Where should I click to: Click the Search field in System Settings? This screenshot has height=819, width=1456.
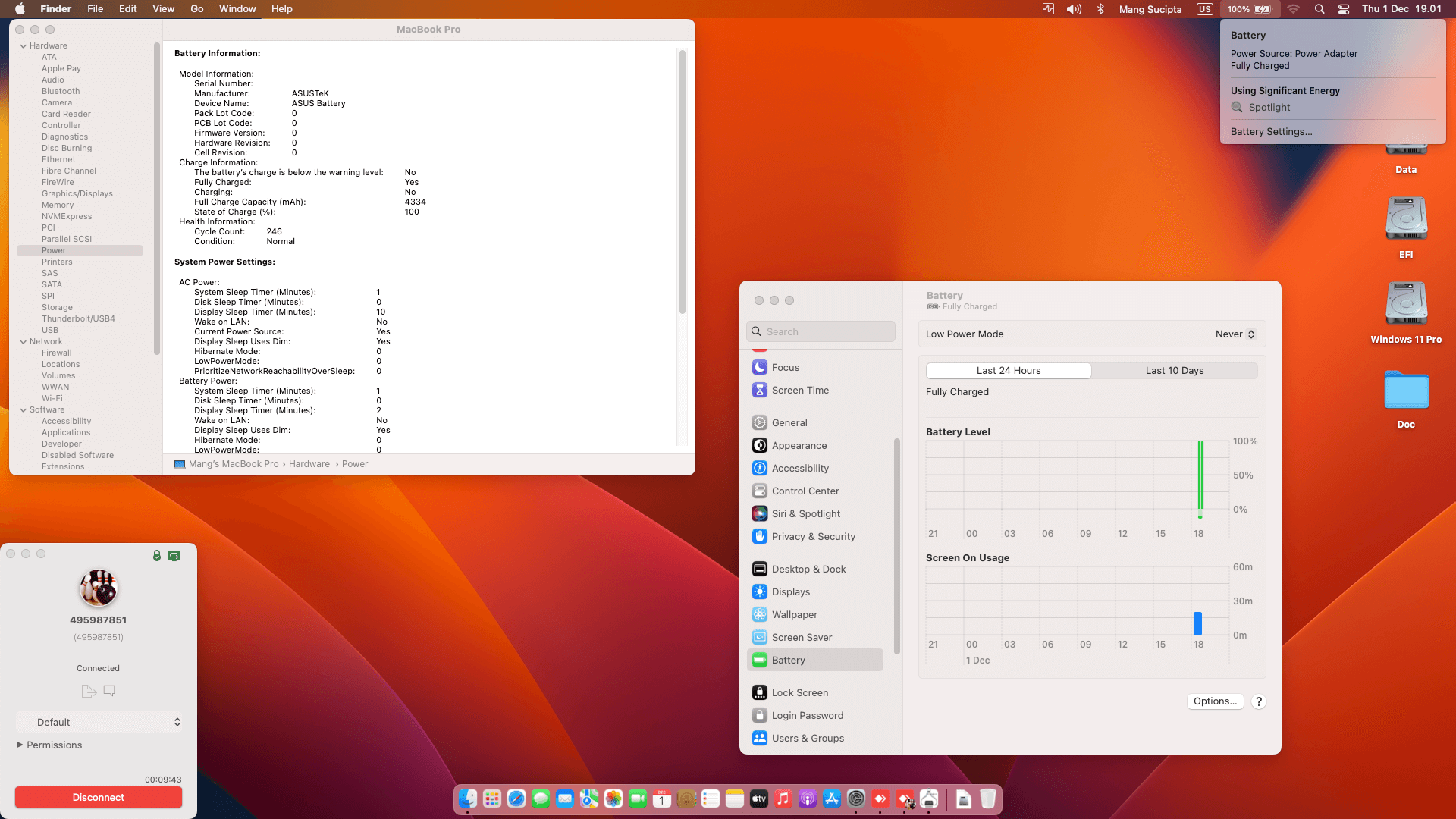click(x=821, y=331)
